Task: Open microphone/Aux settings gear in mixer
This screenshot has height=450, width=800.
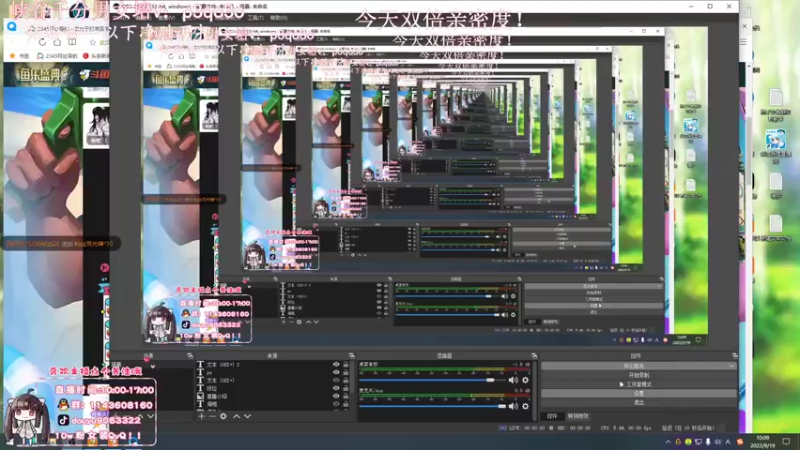Action: (526, 406)
